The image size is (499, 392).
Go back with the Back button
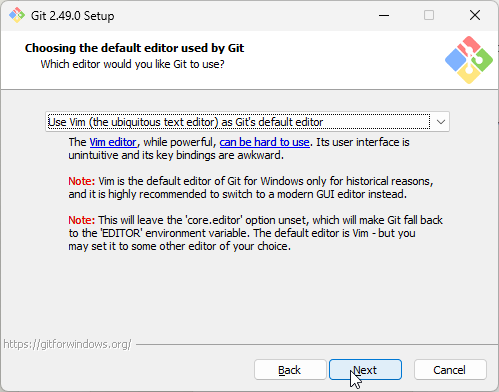pyautogui.click(x=290, y=370)
